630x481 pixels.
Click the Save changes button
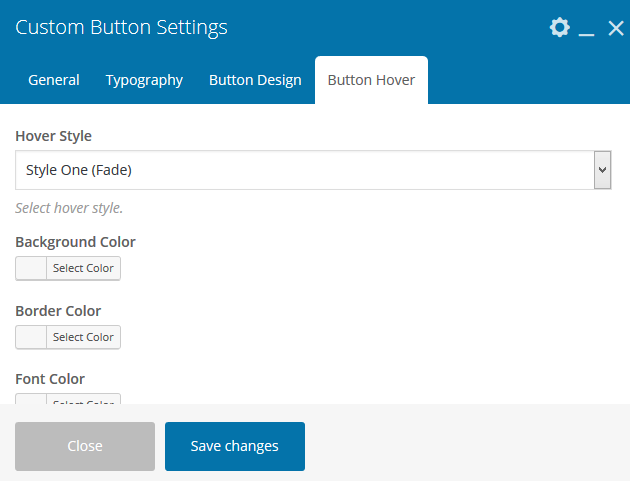[x=235, y=446]
